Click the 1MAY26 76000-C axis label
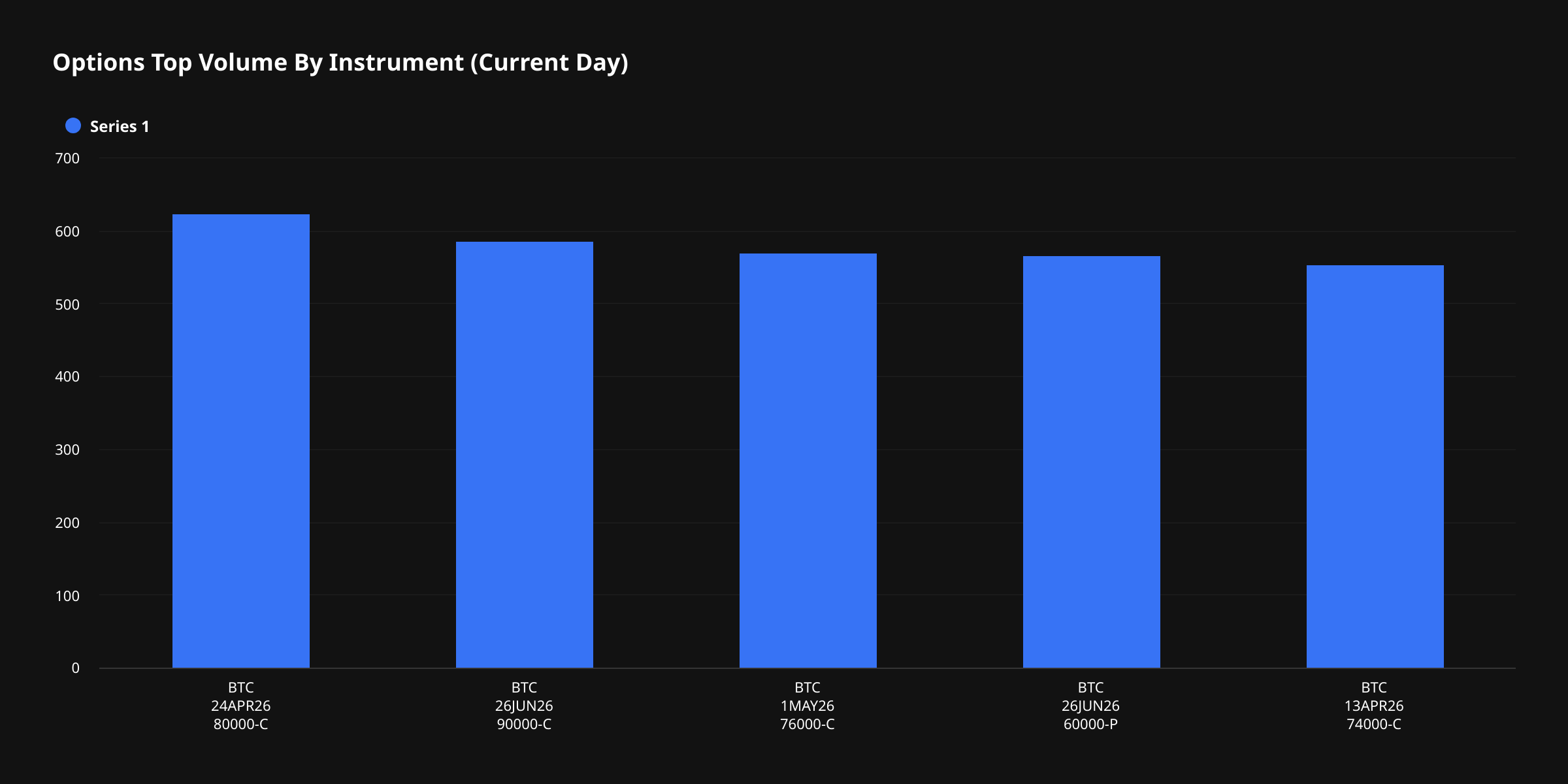 click(x=808, y=706)
